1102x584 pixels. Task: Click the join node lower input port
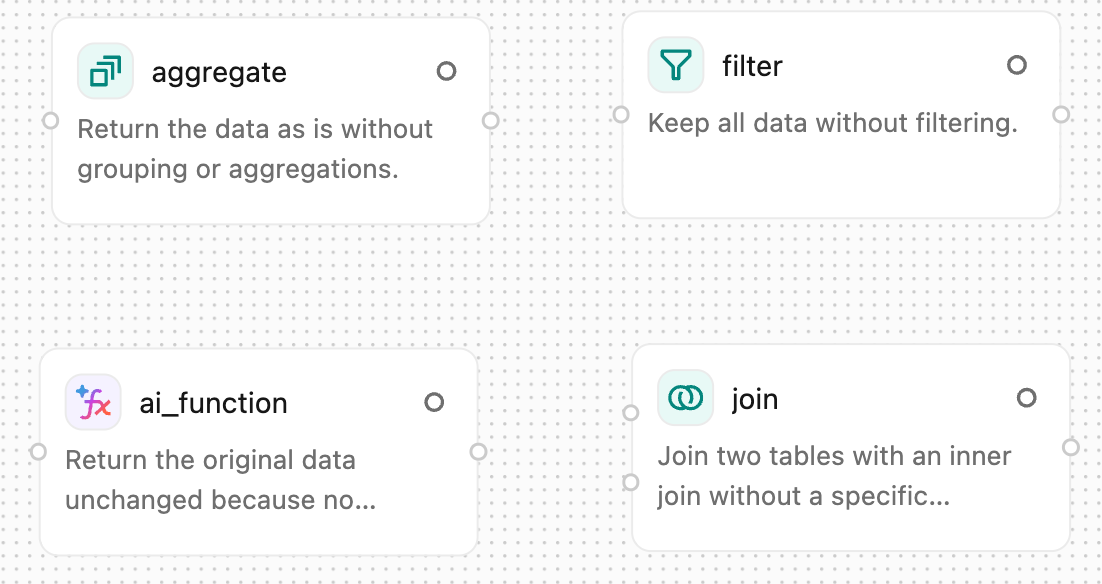[631, 482]
